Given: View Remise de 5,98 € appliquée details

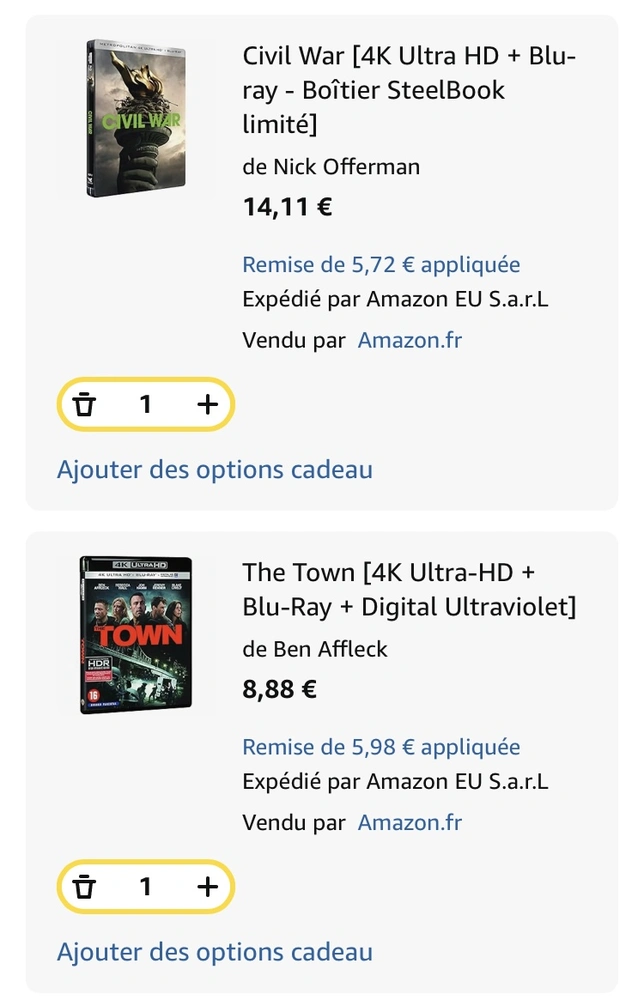Looking at the screenshot, I should 381,746.
